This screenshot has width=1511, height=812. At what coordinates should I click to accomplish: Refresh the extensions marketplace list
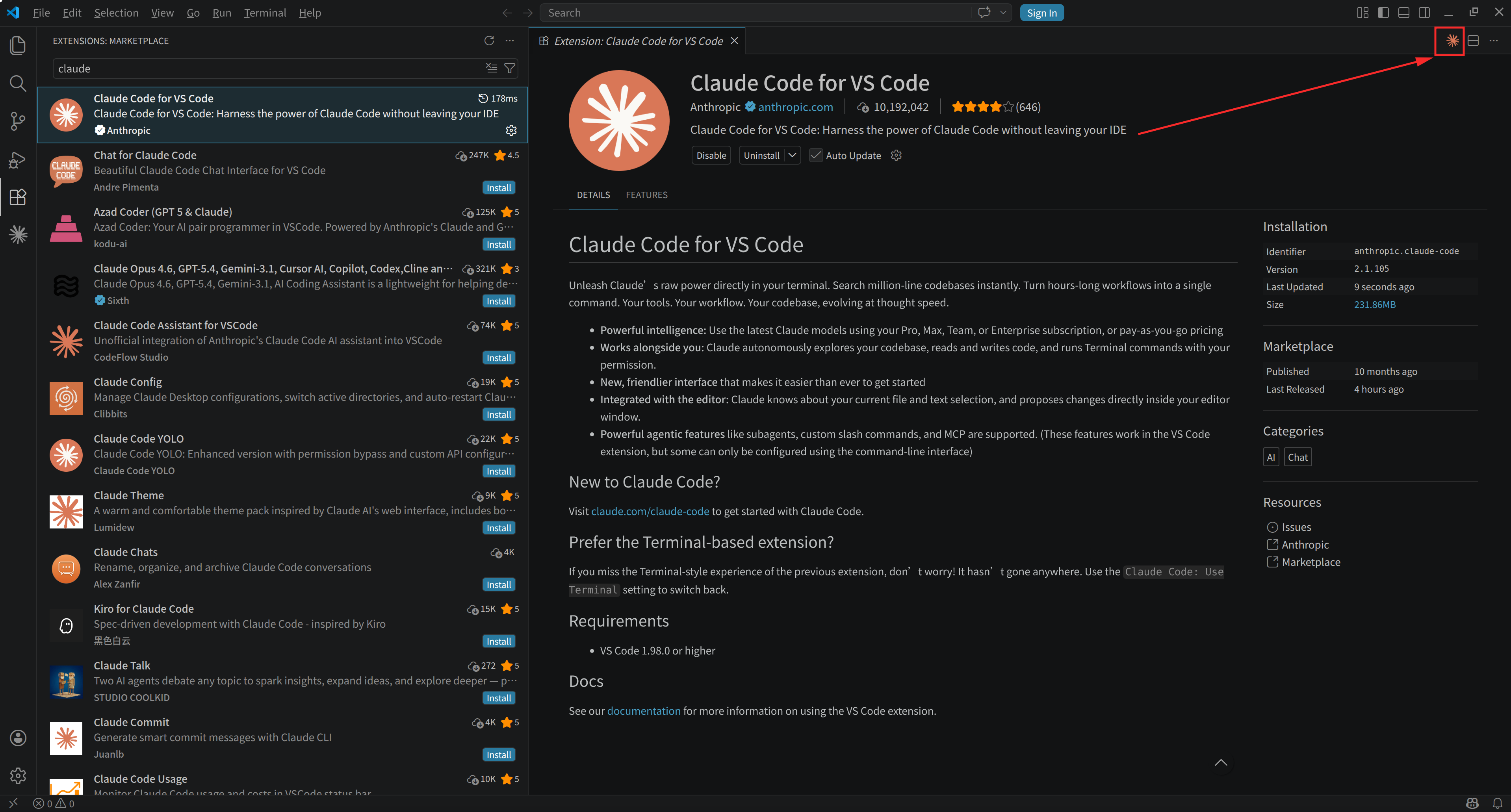pos(489,41)
